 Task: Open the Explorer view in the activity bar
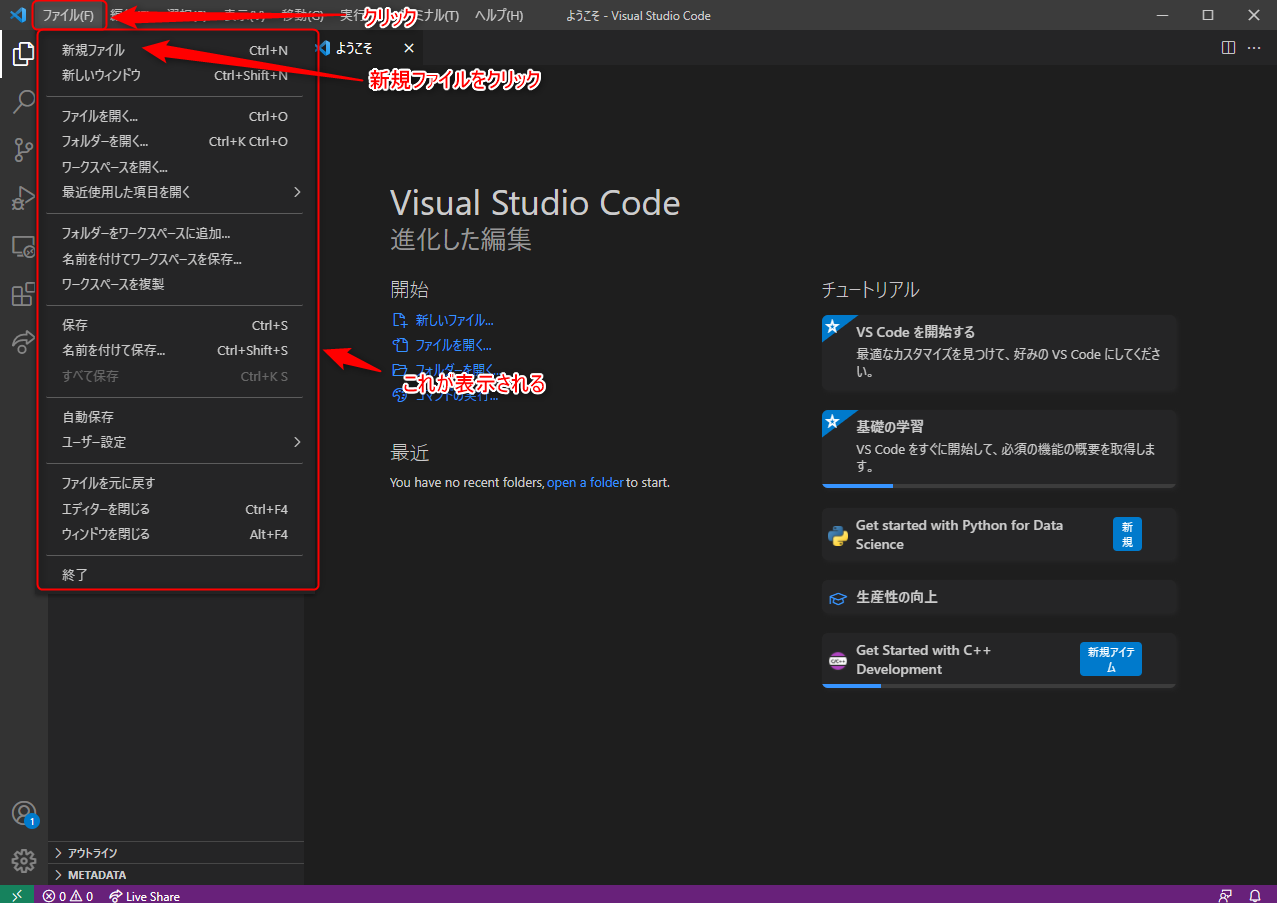click(x=24, y=54)
